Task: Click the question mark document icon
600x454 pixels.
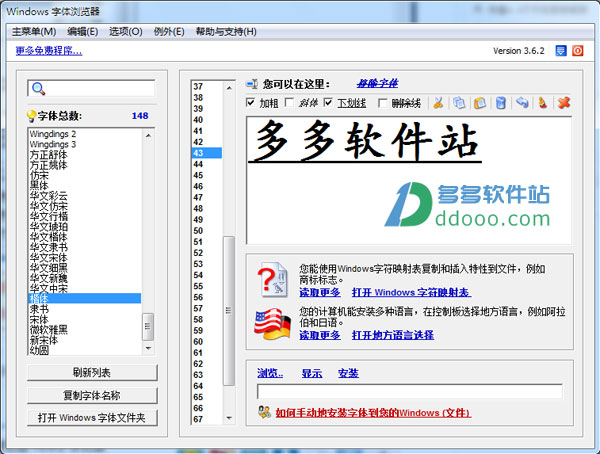Action: (x=272, y=280)
